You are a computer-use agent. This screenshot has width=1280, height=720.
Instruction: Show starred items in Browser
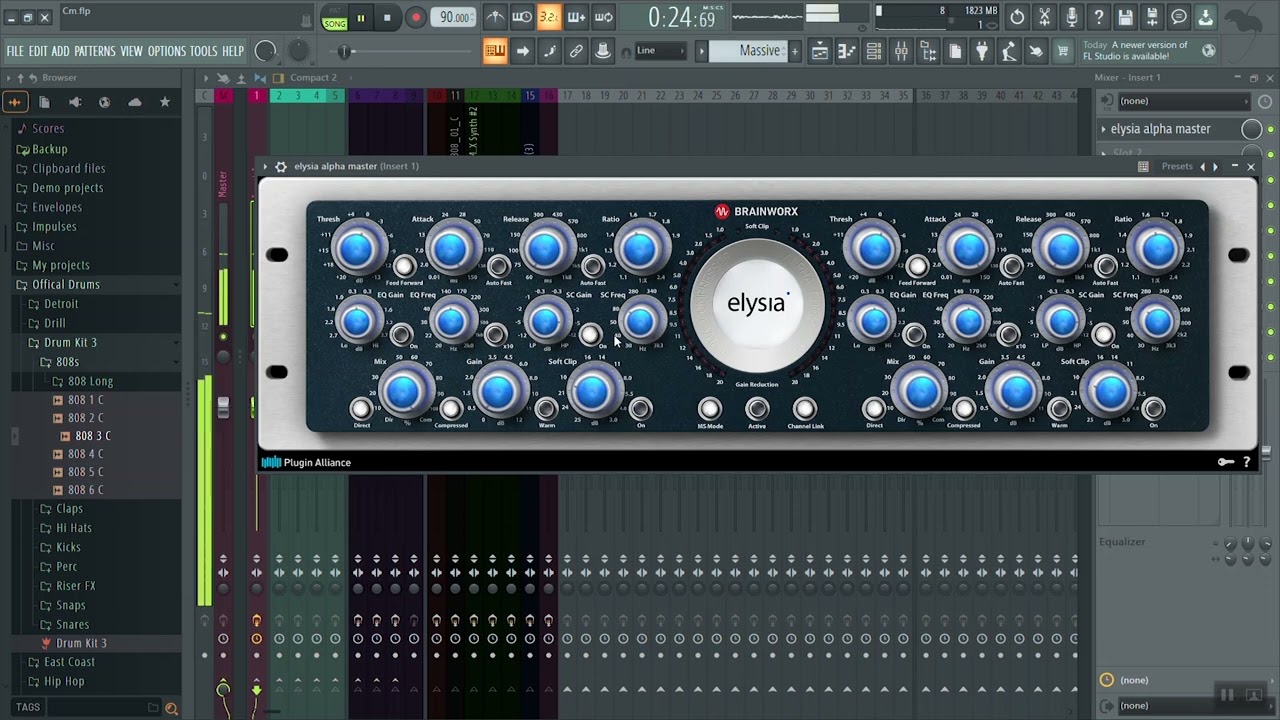pyautogui.click(x=165, y=102)
